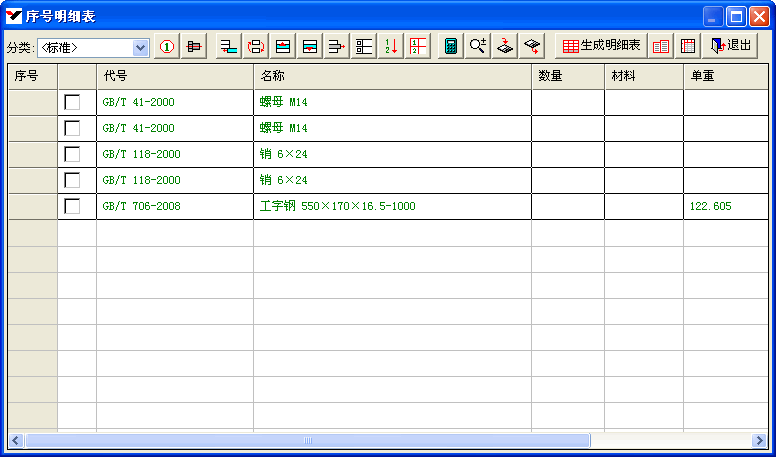Click the 名称 column header

[x=391, y=76]
